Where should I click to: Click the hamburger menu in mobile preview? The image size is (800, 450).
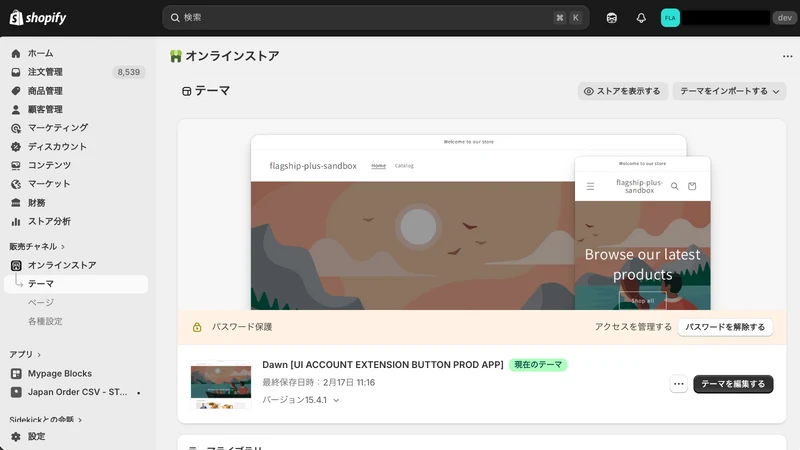(x=590, y=186)
